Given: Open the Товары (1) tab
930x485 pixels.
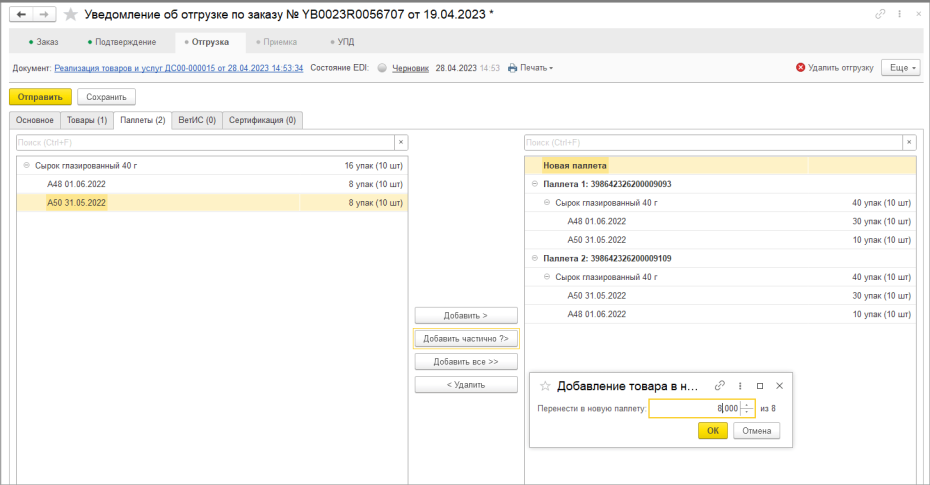Looking at the screenshot, I should 87,120.
